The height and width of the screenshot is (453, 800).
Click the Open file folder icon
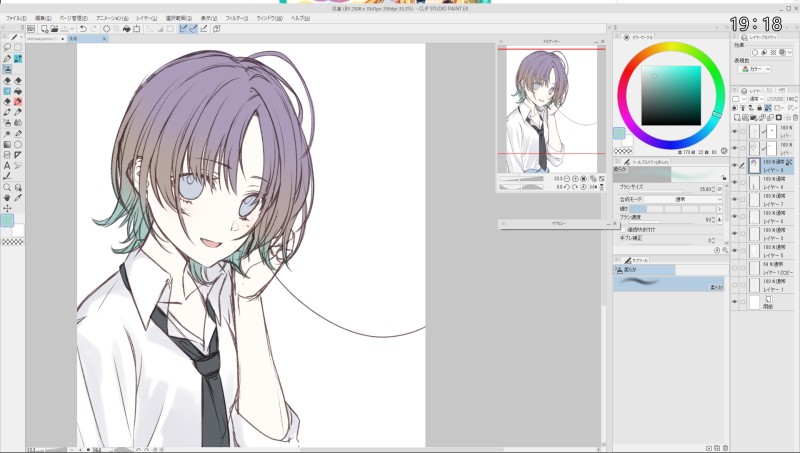54,29
